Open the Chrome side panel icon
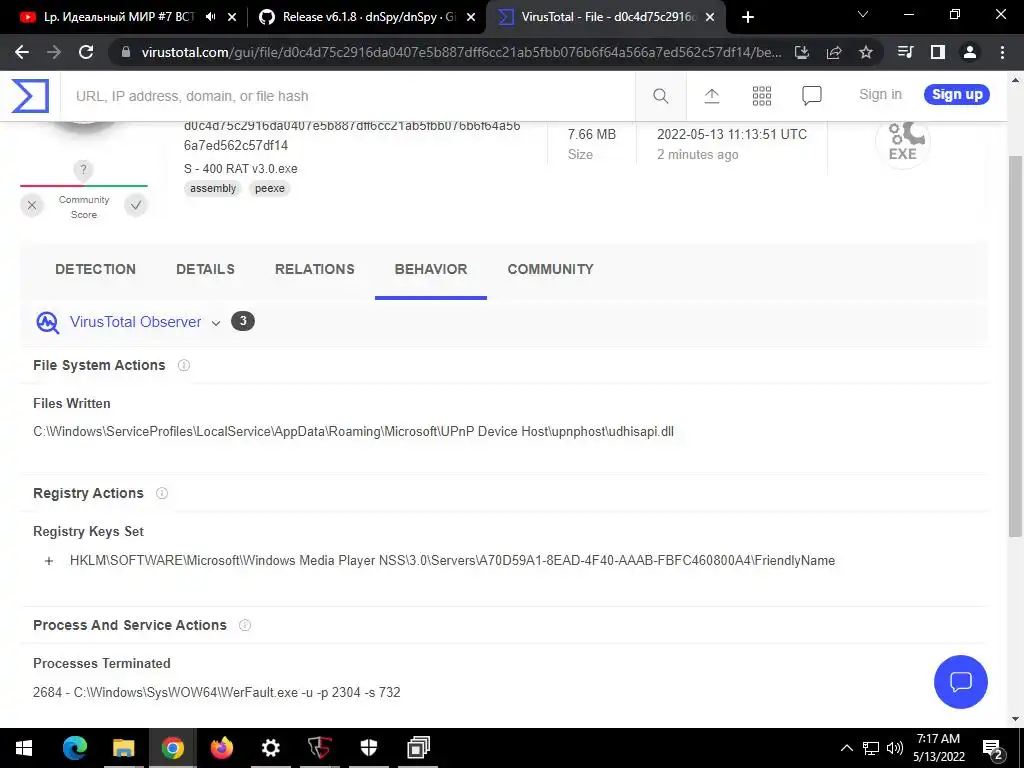 pos(938,52)
